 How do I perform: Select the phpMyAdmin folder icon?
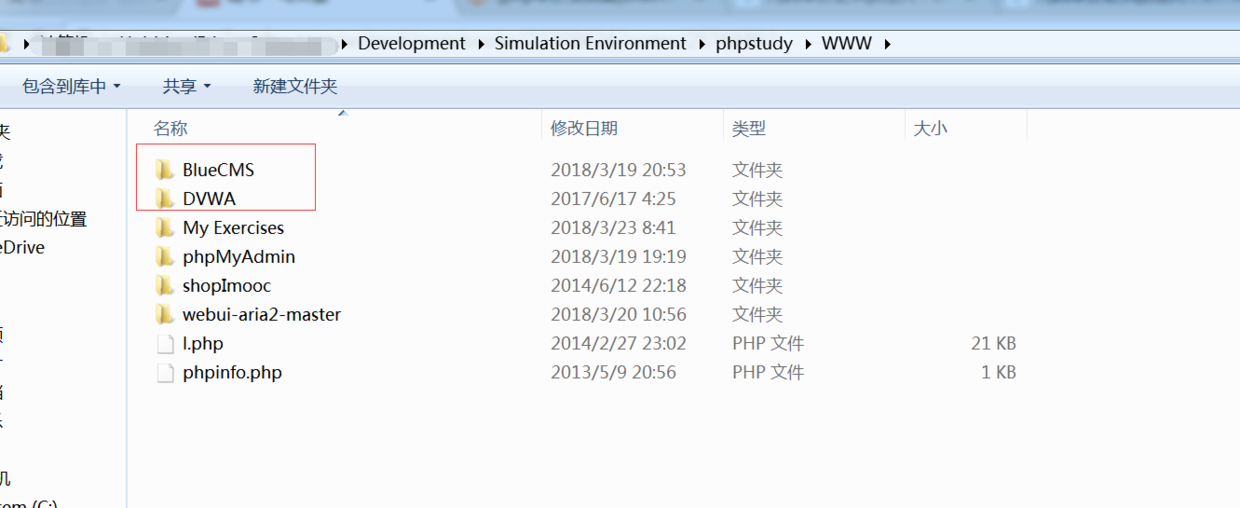(x=165, y=257)
